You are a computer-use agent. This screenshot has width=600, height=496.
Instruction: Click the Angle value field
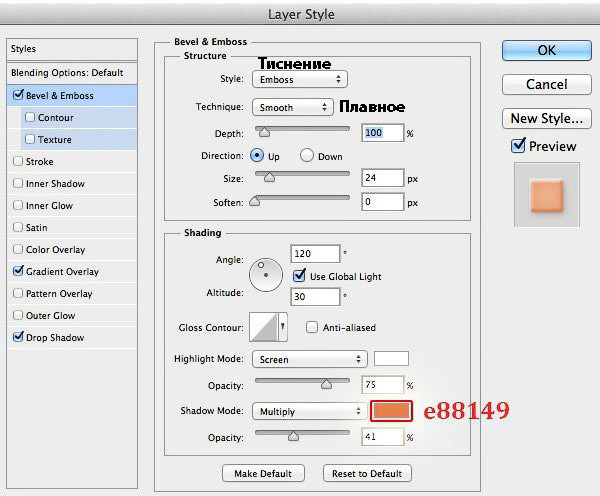(315, 254)
